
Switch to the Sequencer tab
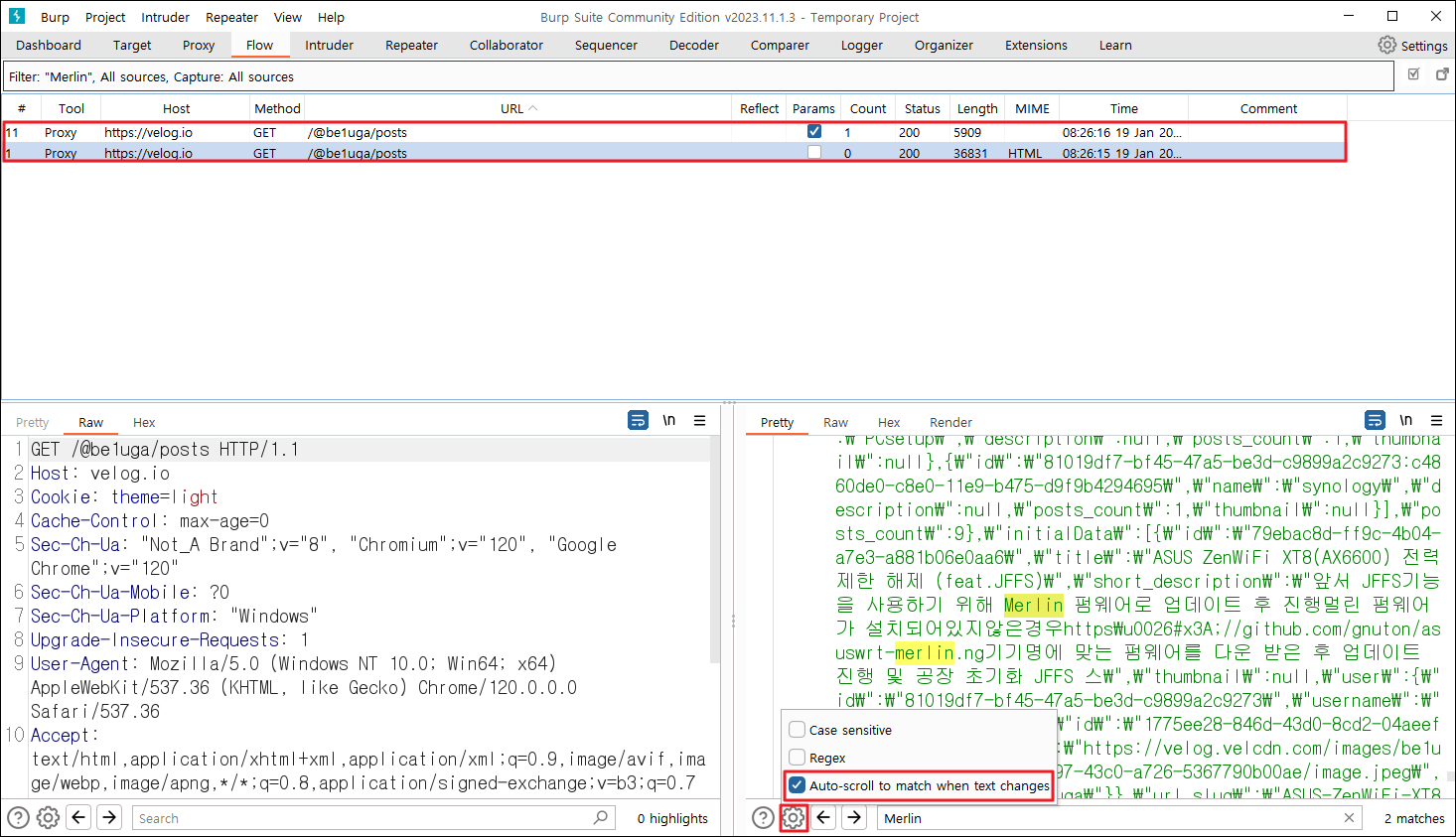pos(606,45)
